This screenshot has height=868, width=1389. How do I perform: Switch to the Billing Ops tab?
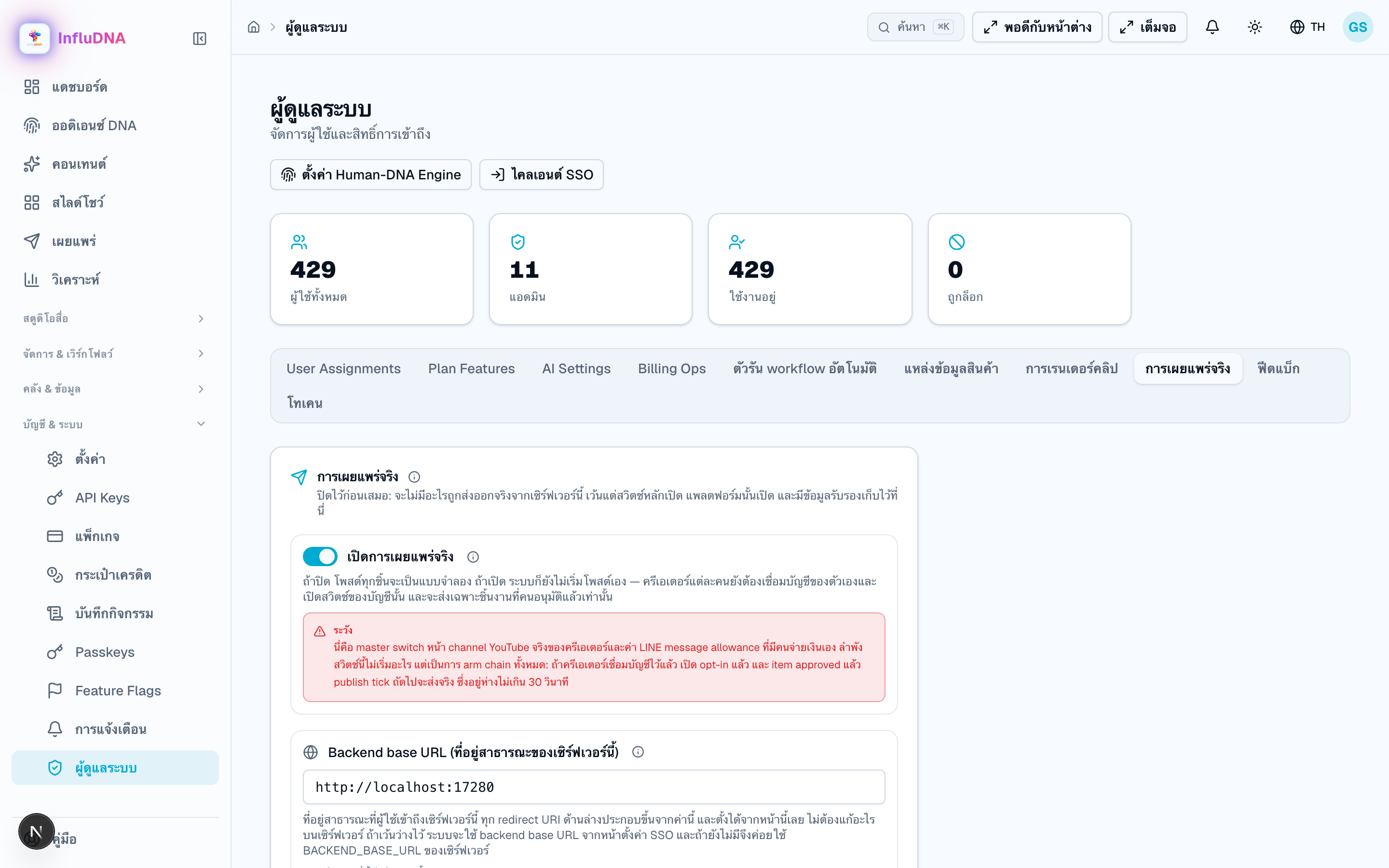tap(671, 368)
